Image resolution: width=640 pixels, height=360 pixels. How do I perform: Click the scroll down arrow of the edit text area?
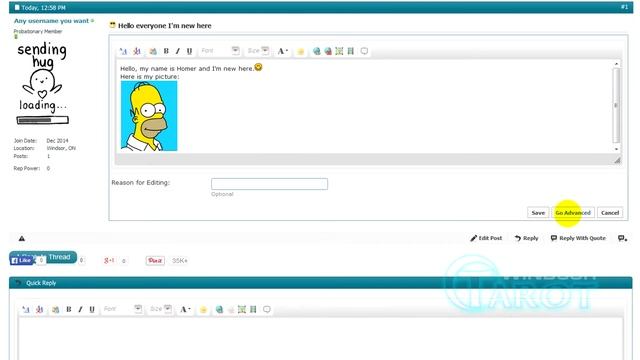616,149
